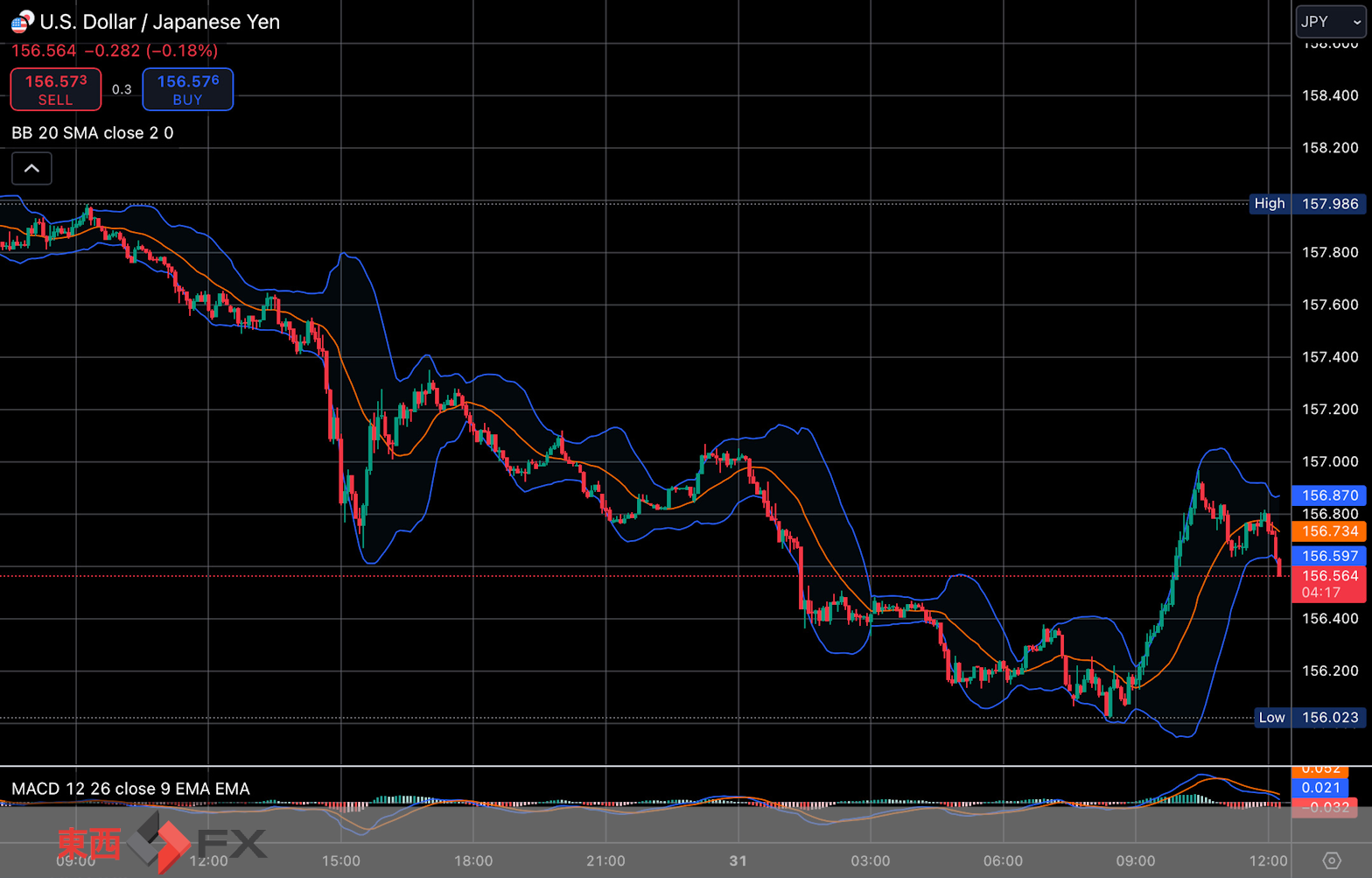1372x878 pixels.
Task: Collapse the indicator legend with the chevron
Action: [x=31, y=168]
